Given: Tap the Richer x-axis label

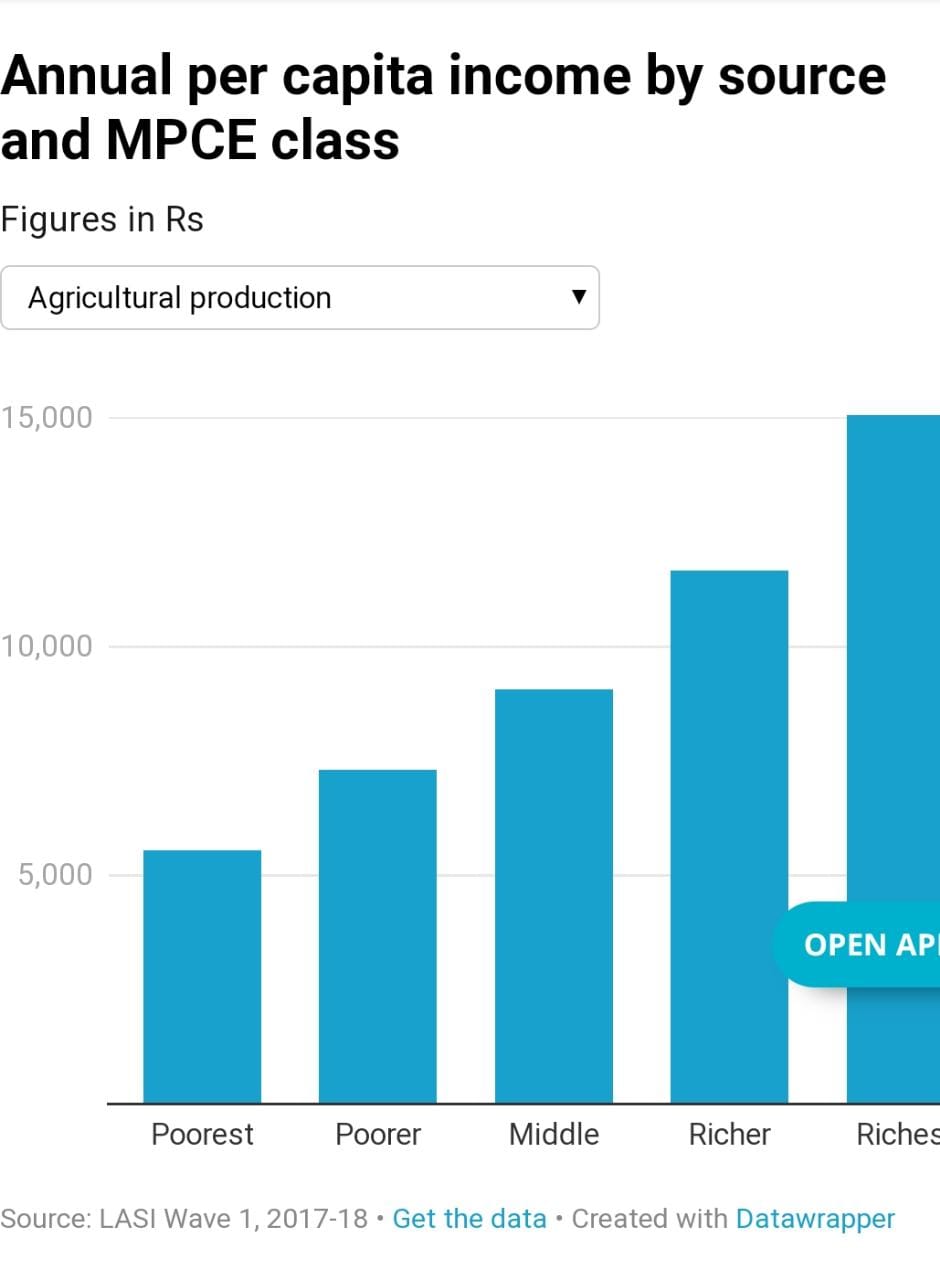Looking at the screenshot, I should coord(729,1135).
